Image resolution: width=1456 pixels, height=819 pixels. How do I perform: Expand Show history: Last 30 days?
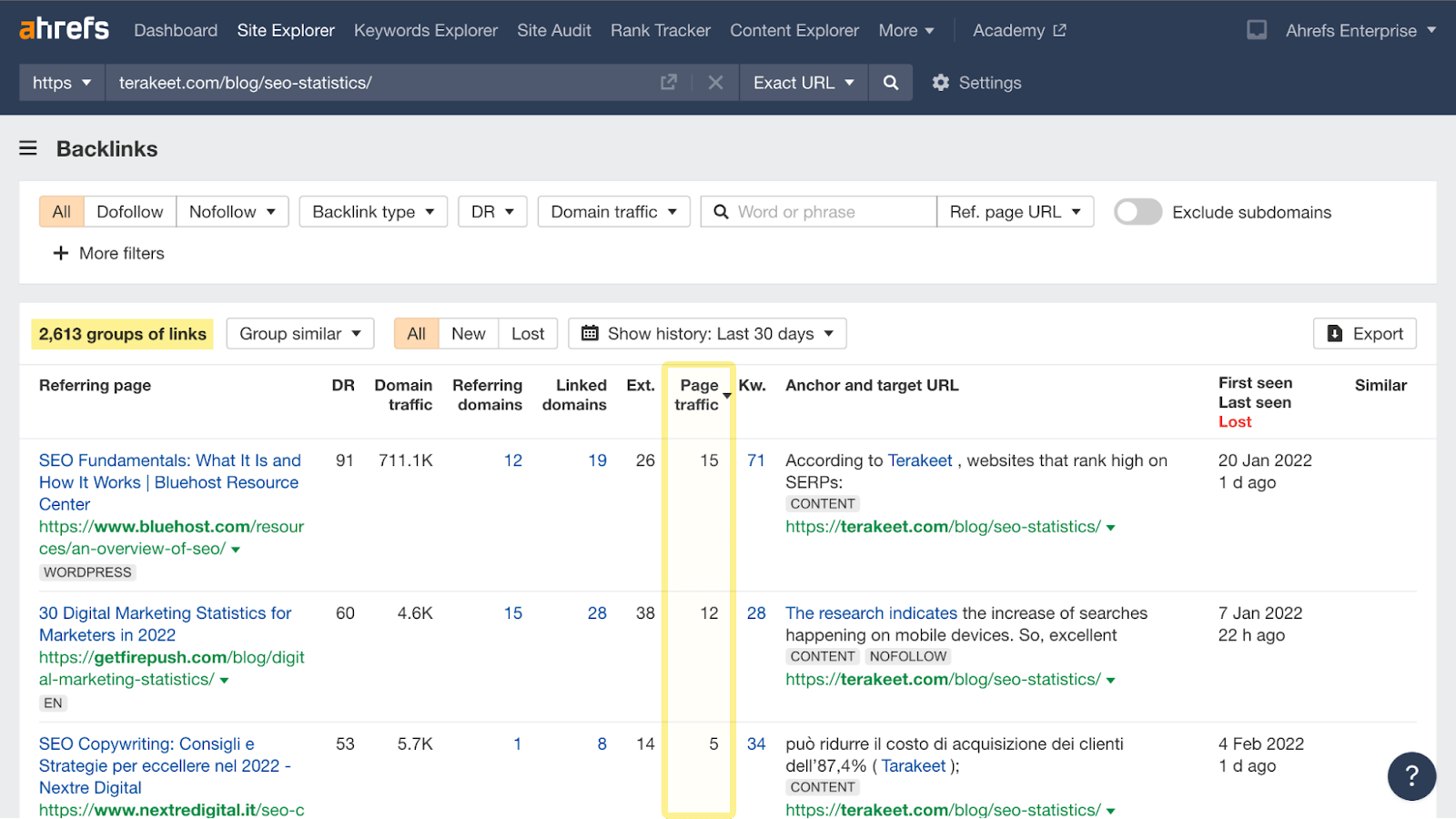(707, 334)
